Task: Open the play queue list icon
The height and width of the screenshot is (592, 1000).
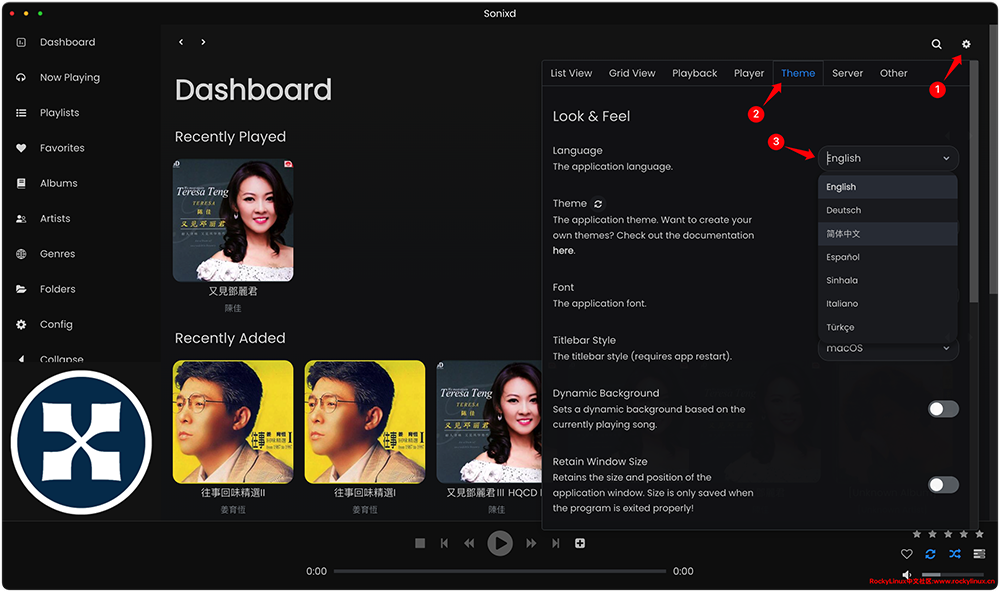Action: coord(979,554)
